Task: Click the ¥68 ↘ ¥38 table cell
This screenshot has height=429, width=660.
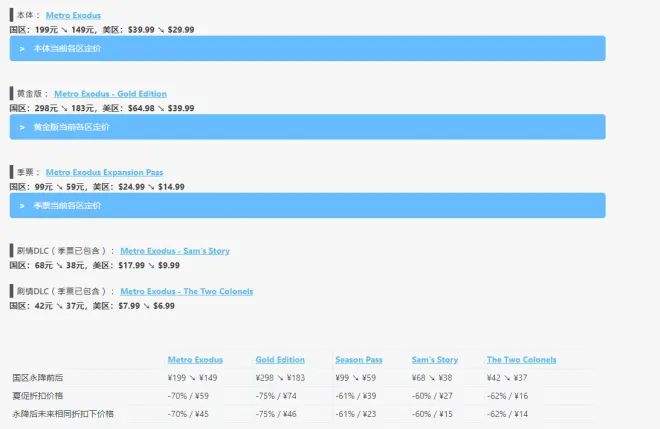Action: [432, 378]
